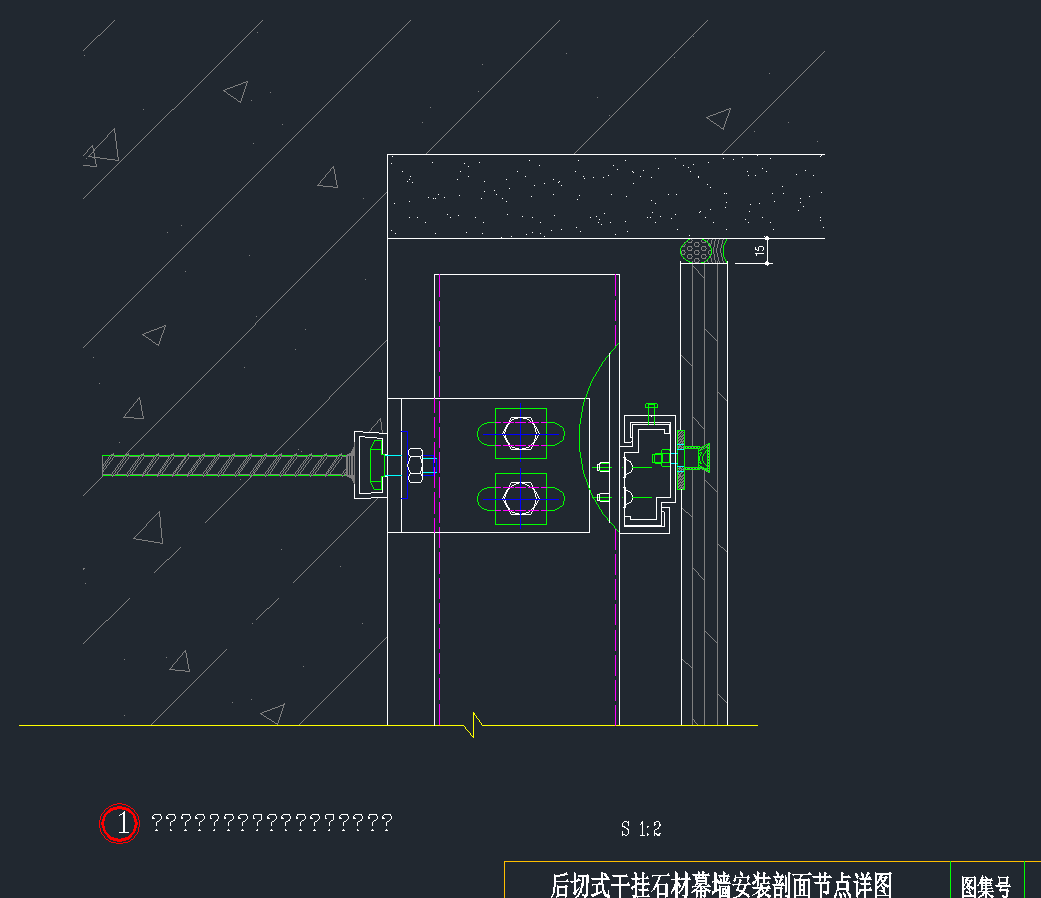Click the break line zigzag symbol
Screen dimensions: 1041x898
point(476,724)
